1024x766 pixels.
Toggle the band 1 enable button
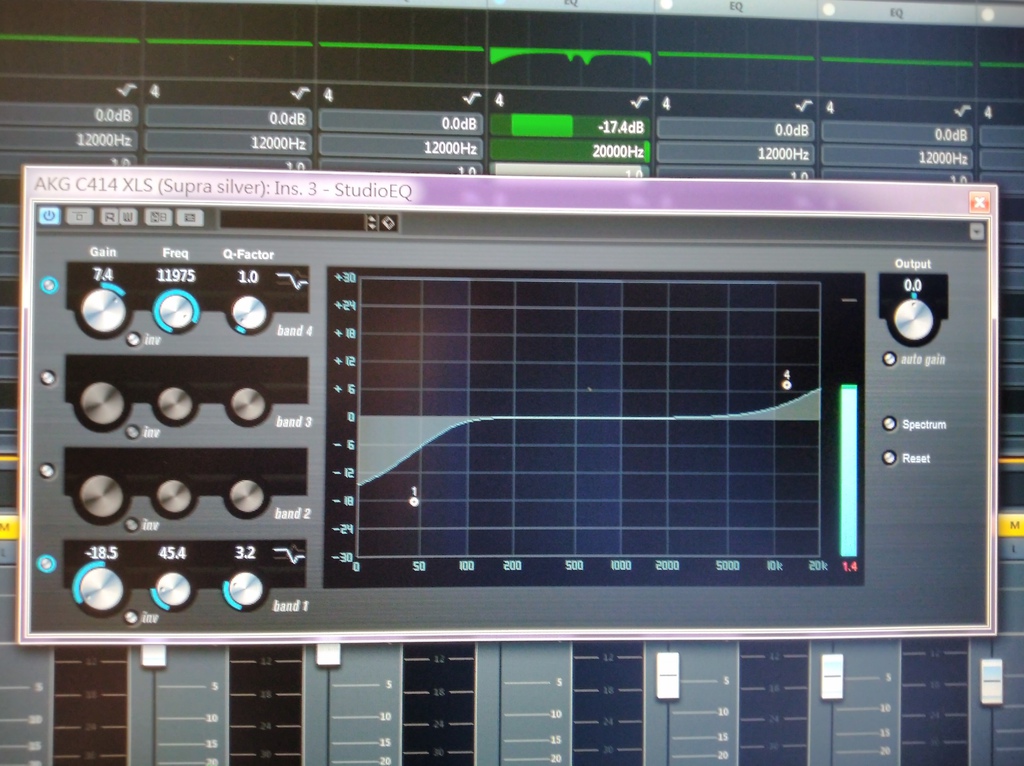click(46, 563)
